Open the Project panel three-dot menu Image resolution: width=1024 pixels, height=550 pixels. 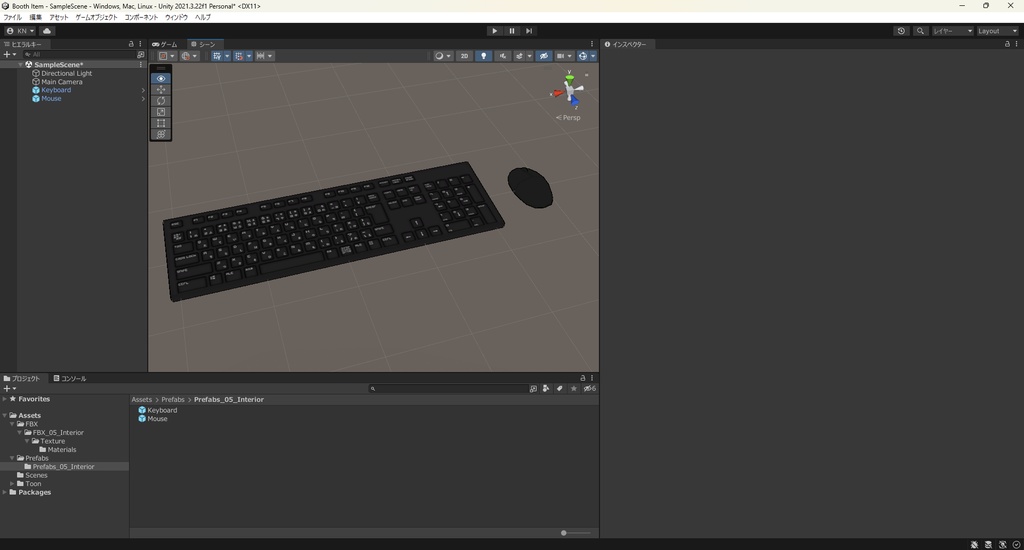[592, 378]
